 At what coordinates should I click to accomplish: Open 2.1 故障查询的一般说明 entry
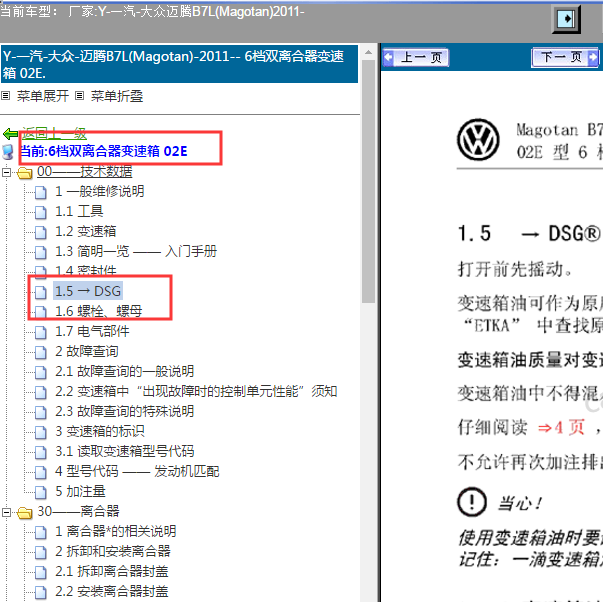125,371
